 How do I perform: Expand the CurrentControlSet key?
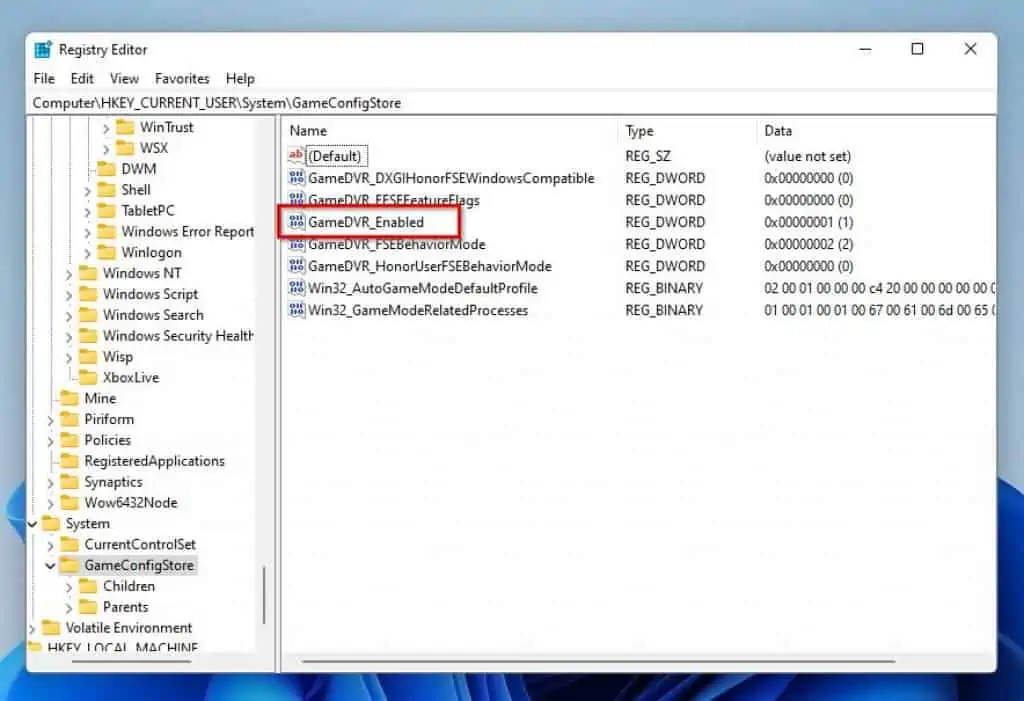[50, 545]
